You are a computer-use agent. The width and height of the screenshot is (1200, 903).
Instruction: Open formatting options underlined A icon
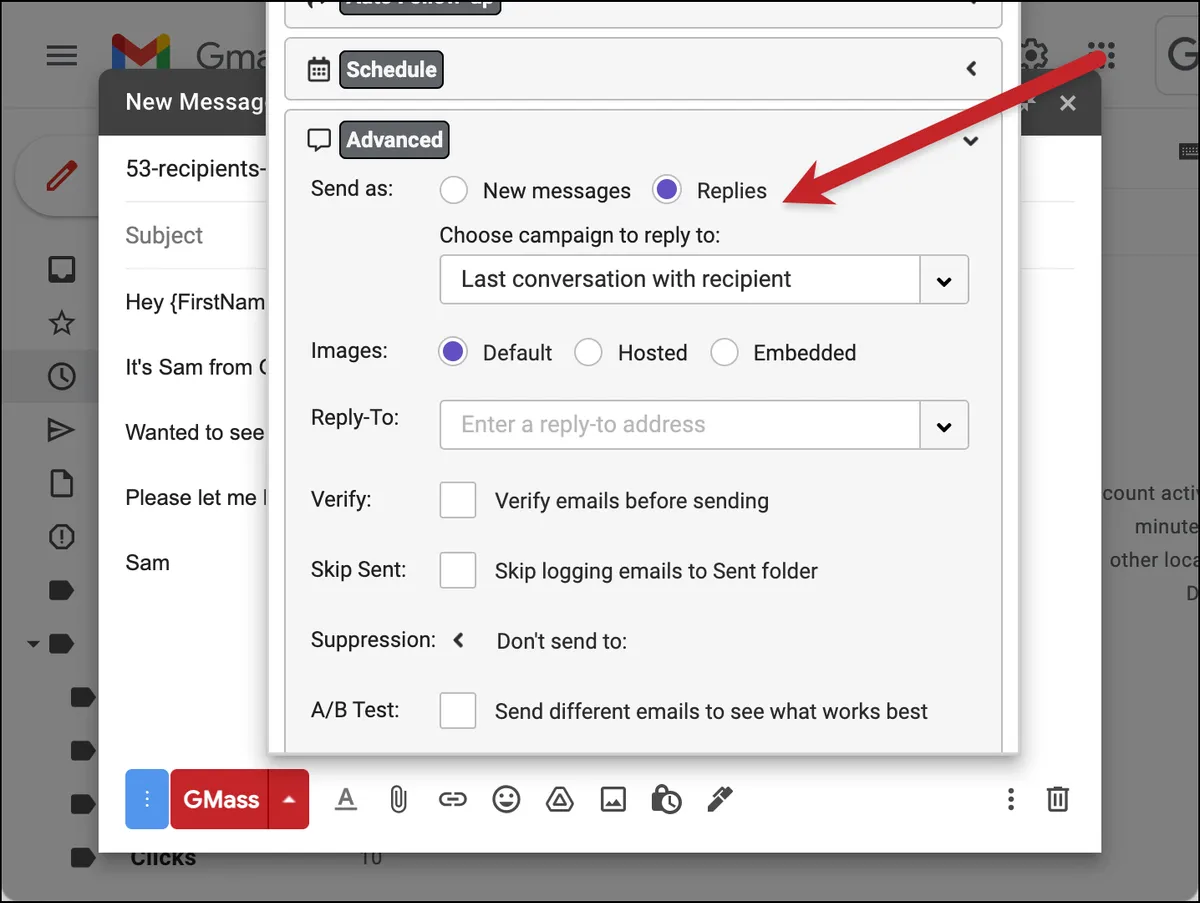pyautogui.click(x=345, y=799)
